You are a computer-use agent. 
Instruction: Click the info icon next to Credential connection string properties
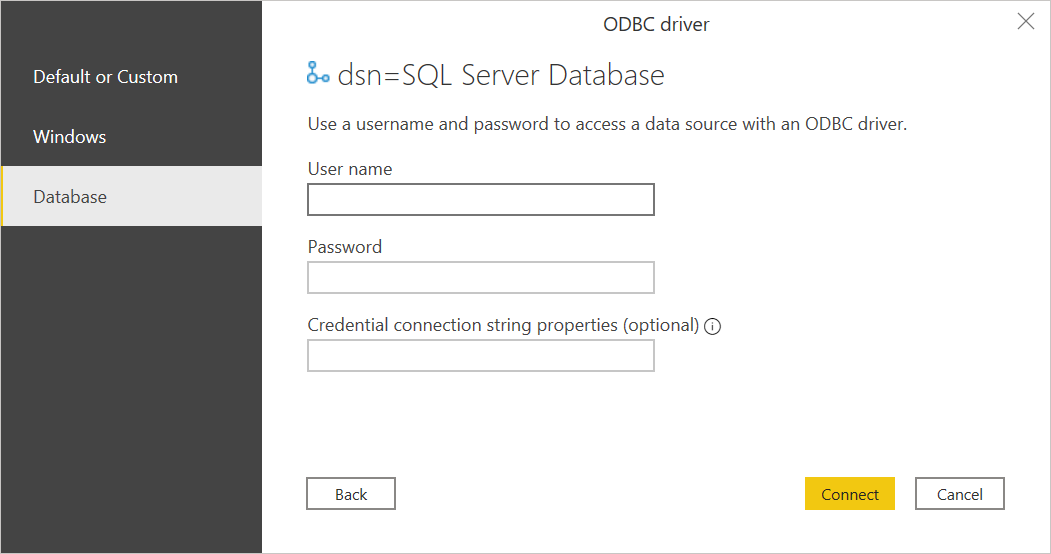pos(713,326)
